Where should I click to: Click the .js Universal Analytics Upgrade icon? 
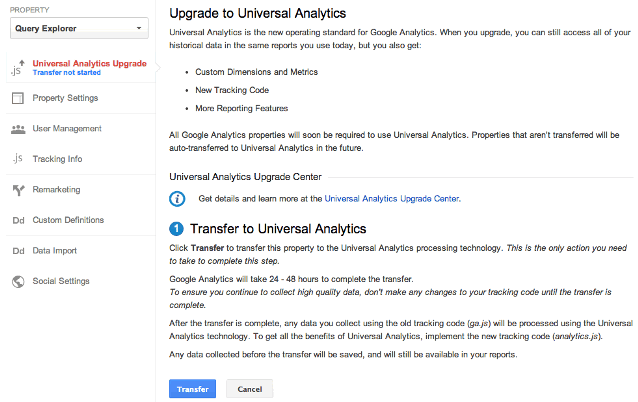[x=17, y=67]
